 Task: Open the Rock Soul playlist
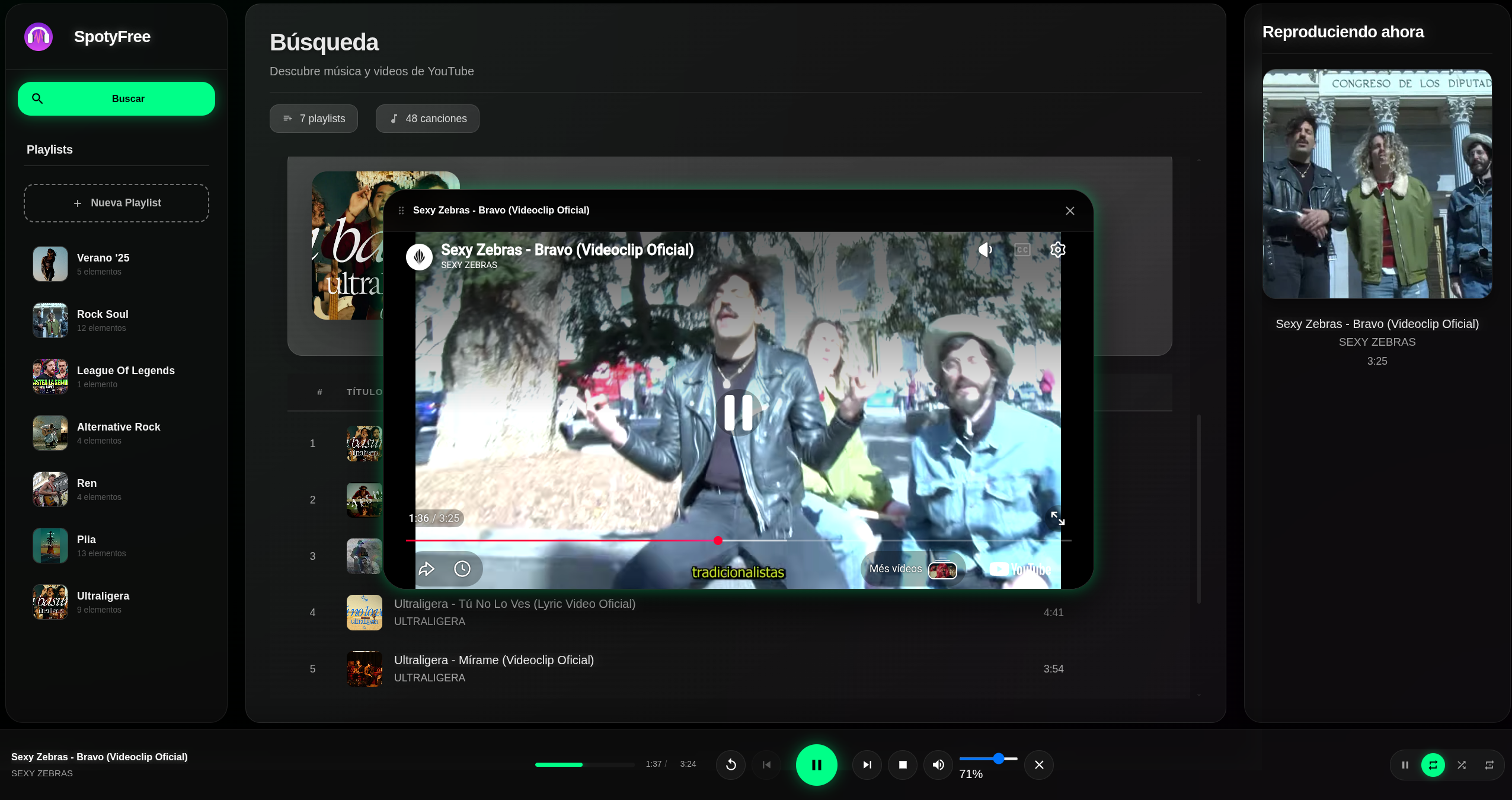116,320
